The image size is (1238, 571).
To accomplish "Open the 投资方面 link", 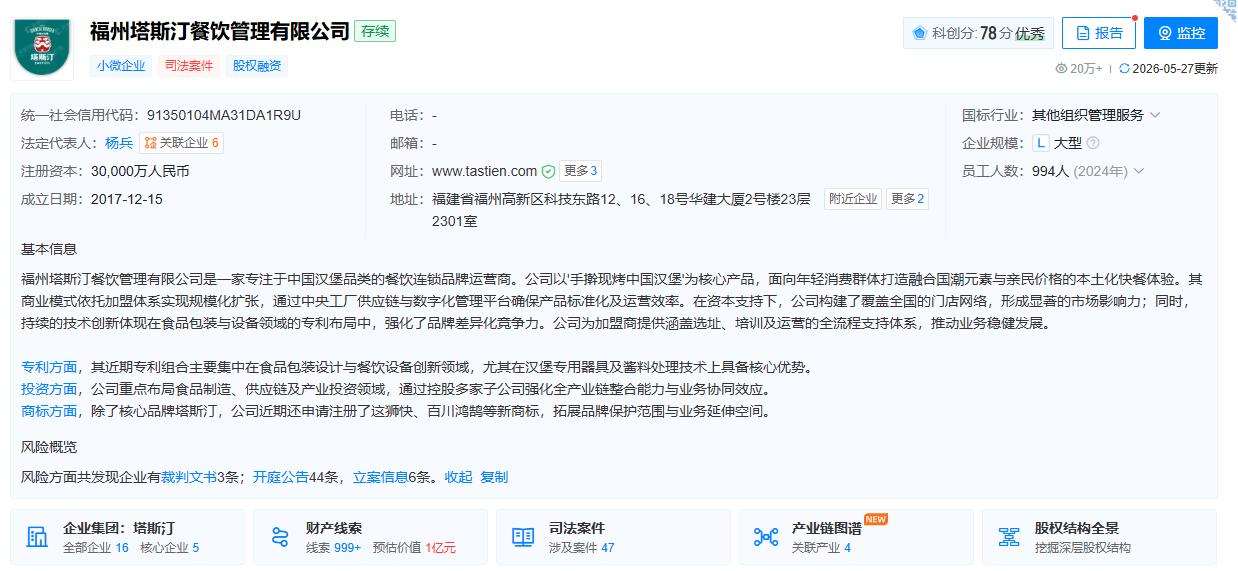I will [x=49, y=389].
